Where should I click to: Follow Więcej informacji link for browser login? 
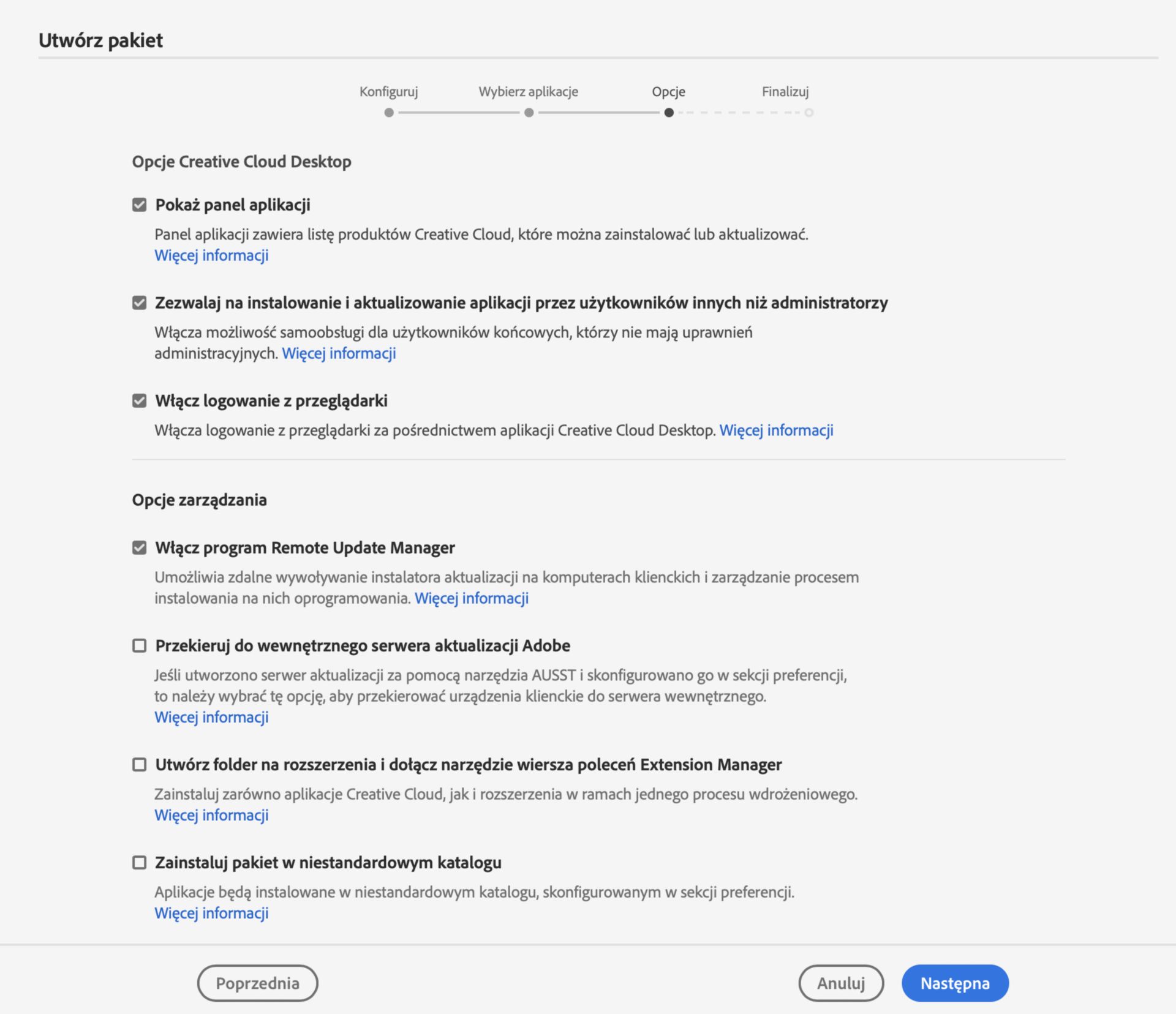point(776,430)
